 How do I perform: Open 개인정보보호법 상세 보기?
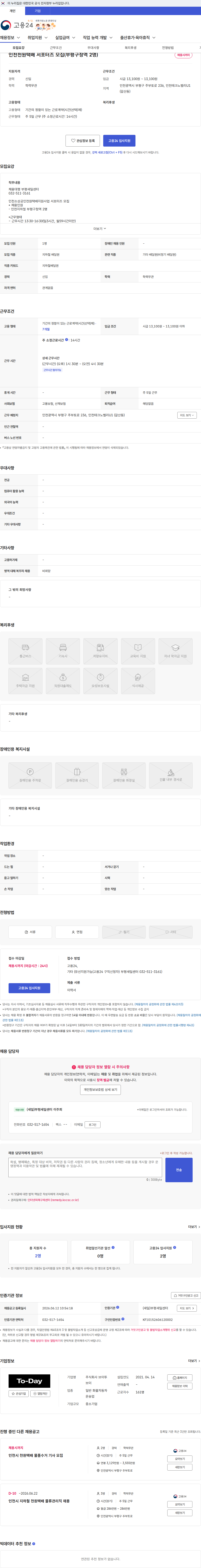[100, 1090]
